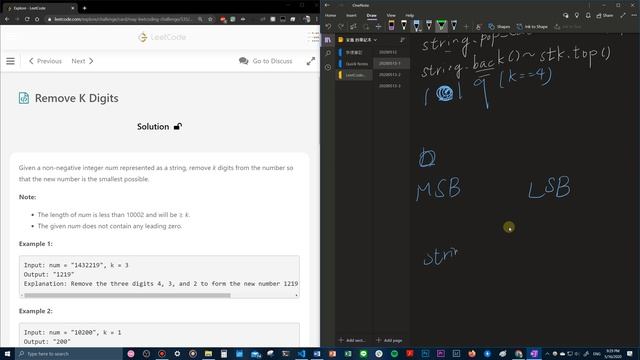Select the white pen in OneNote

404,26
